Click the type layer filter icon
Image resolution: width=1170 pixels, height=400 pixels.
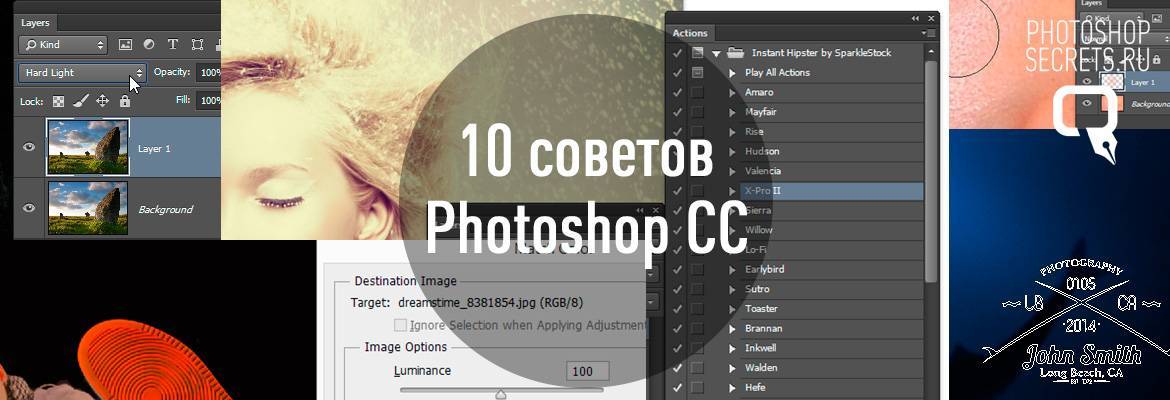(x=173, y=45)
